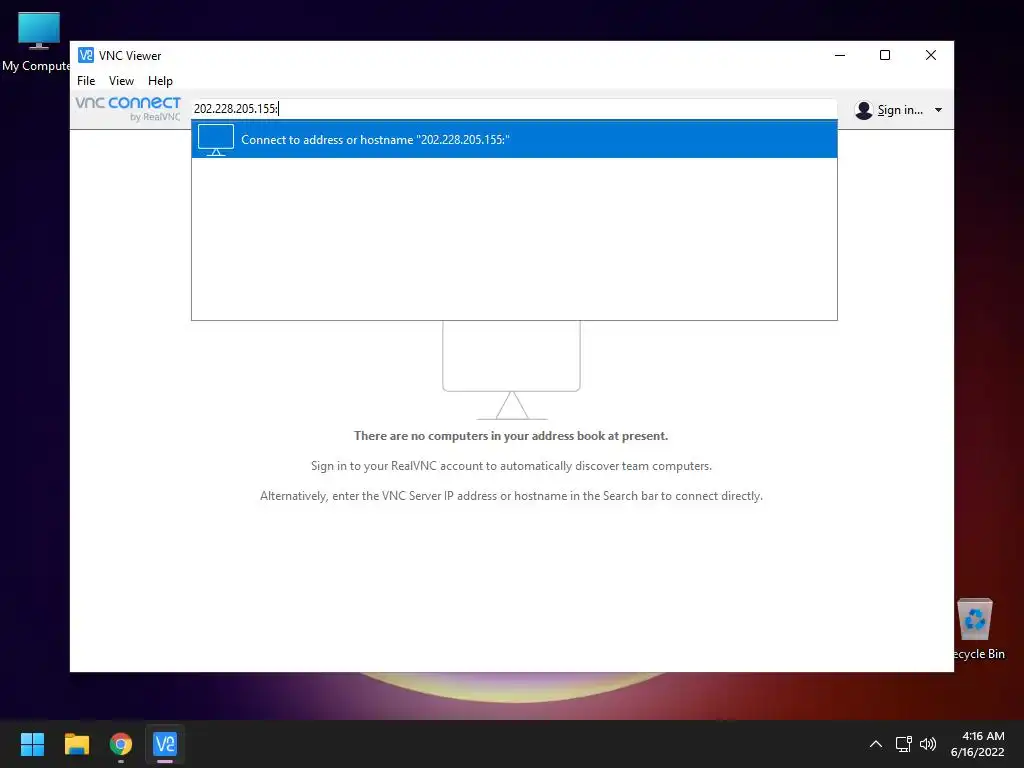Click the Sign in... button

click(900, 110)
